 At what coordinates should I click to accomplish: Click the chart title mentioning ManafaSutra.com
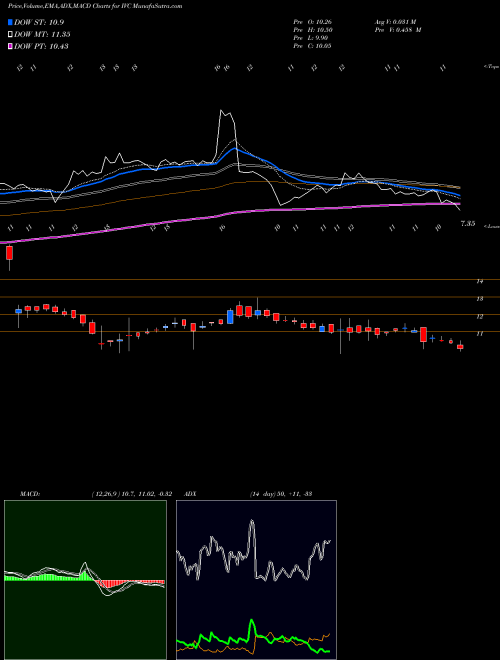coord(95,7)
